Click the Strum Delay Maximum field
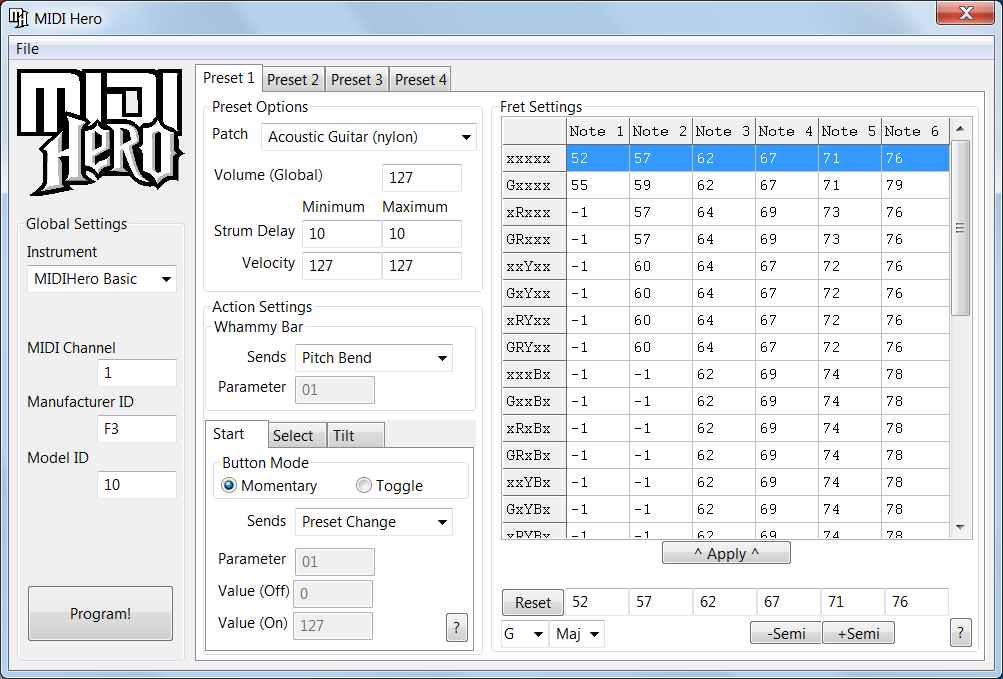This screenshot has height=679, width=1003. [x=422, y=234]
